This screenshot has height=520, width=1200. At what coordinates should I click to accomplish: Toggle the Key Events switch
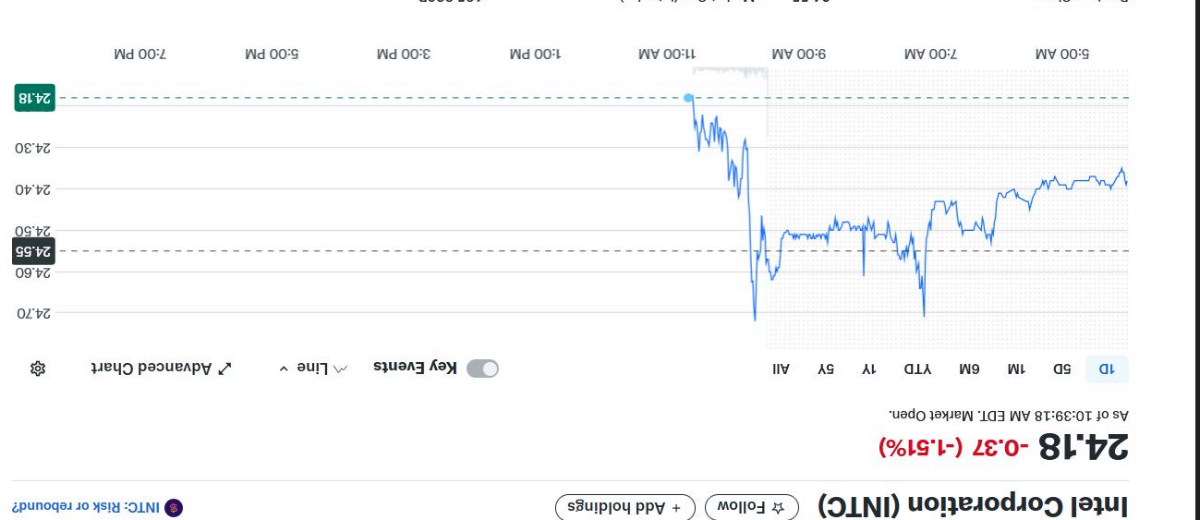(x=483, y=368)
